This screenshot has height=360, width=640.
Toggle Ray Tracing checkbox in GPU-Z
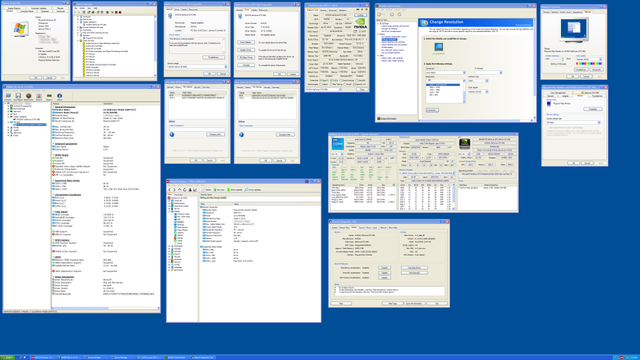click(331, 84)
